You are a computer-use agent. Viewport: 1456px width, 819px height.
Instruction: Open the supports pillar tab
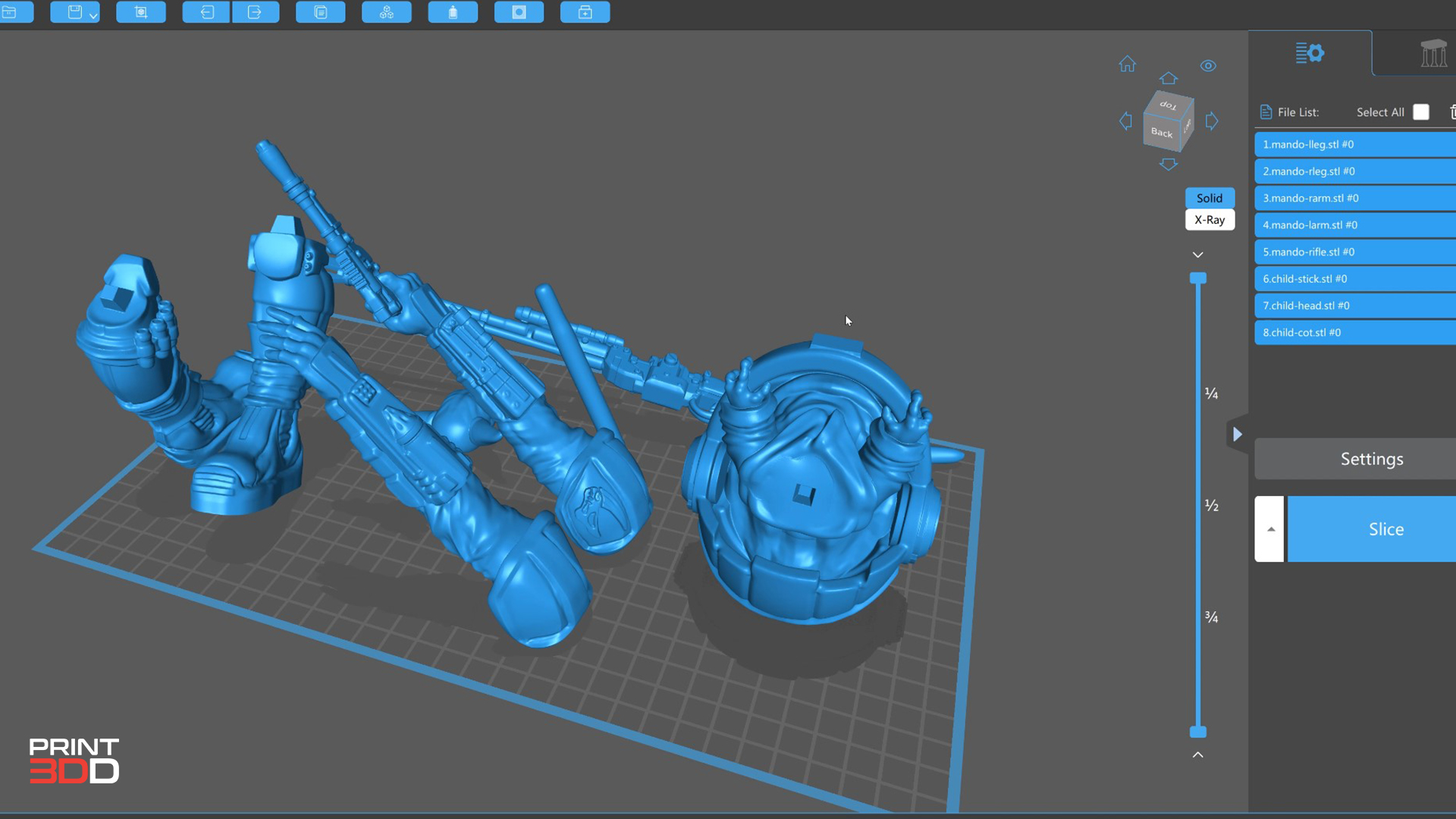(x=1433, y=53)
